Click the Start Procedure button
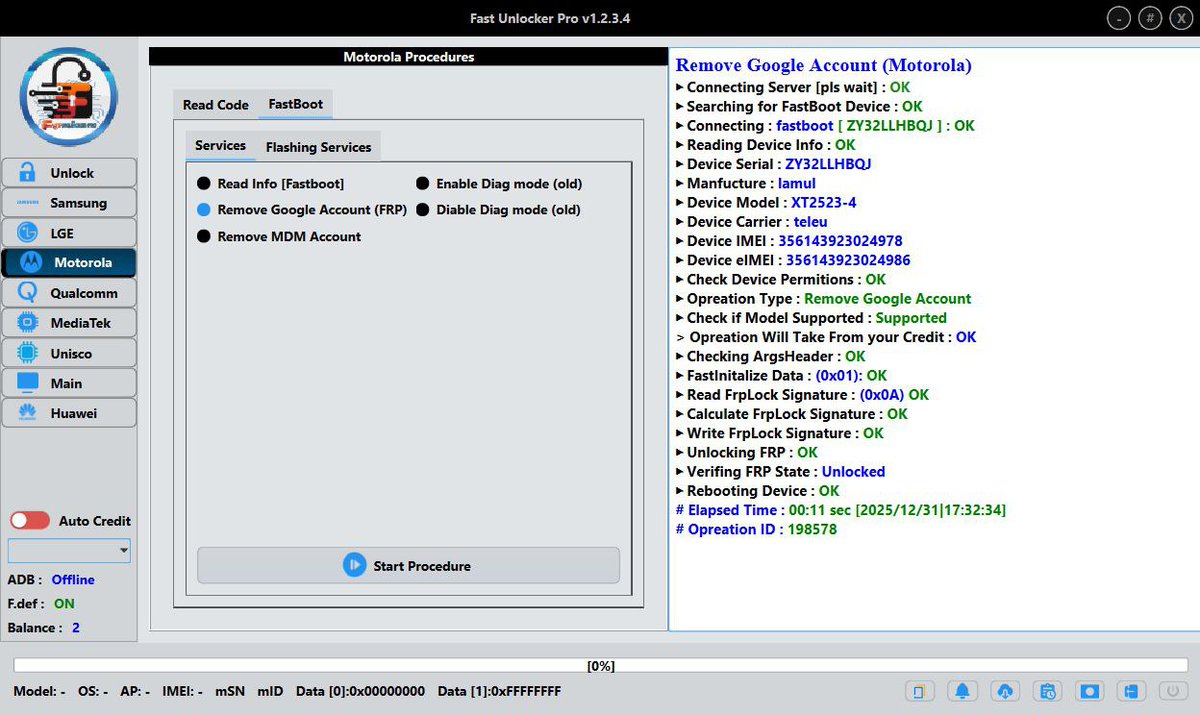The width and height of the screenshot is (1200, 715). [408, 565]
